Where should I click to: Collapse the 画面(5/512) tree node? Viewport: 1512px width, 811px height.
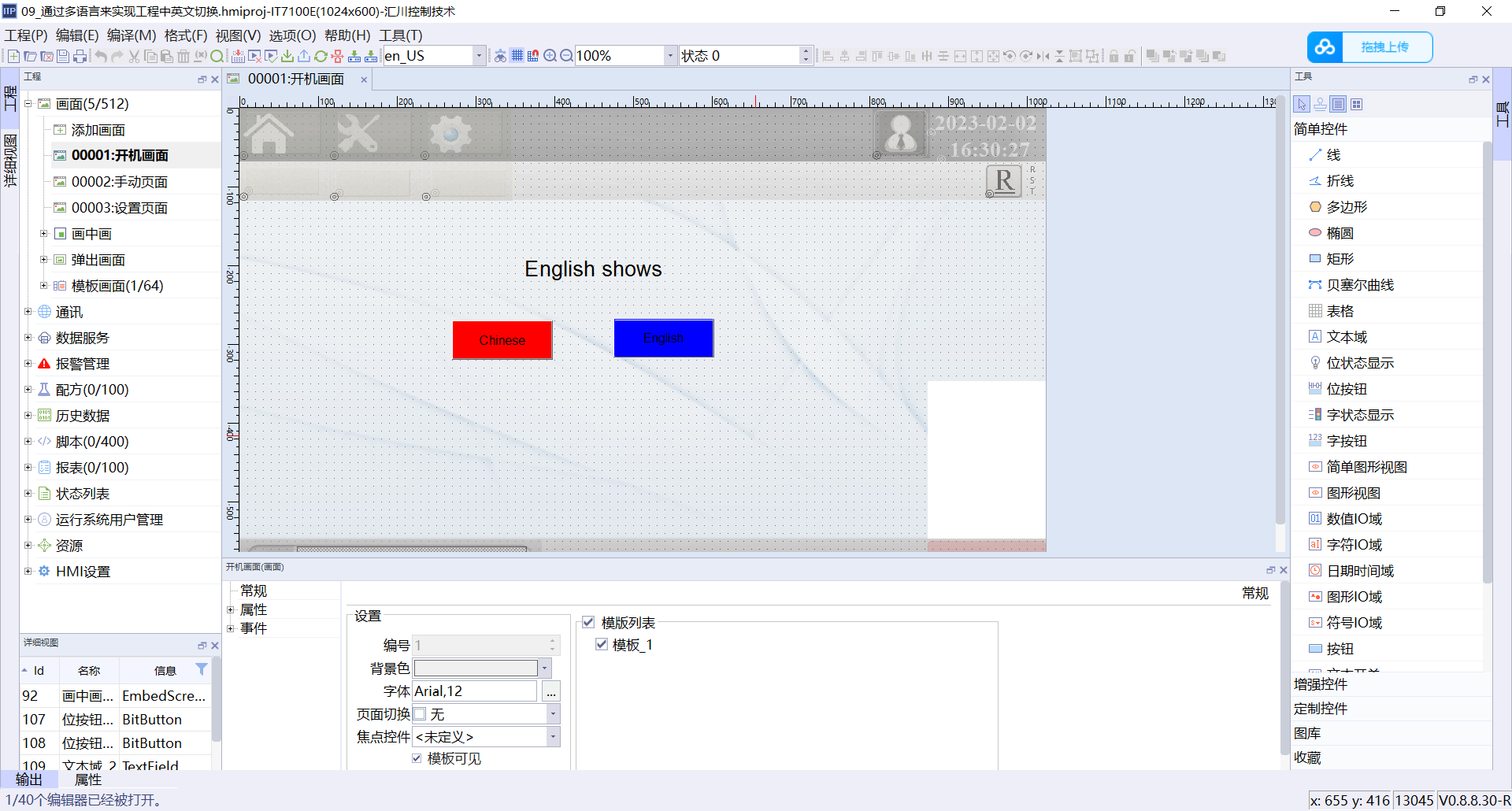click(x=28, y=103)
